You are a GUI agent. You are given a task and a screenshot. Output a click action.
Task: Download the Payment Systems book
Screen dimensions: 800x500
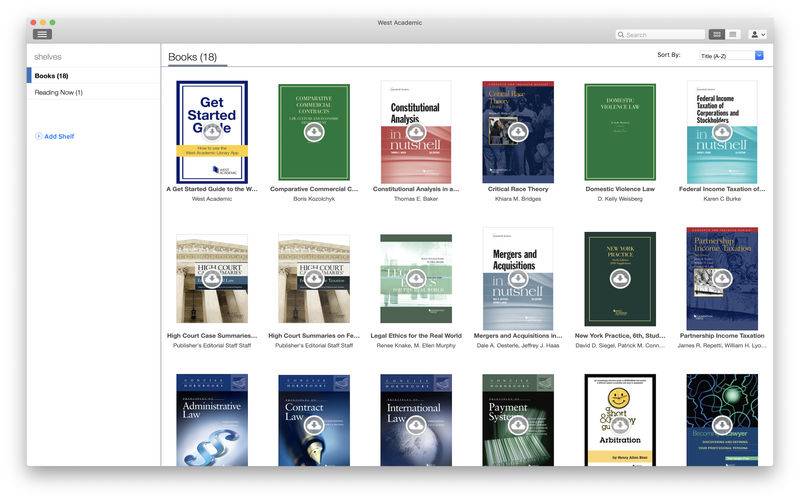(x=518, y=425)
